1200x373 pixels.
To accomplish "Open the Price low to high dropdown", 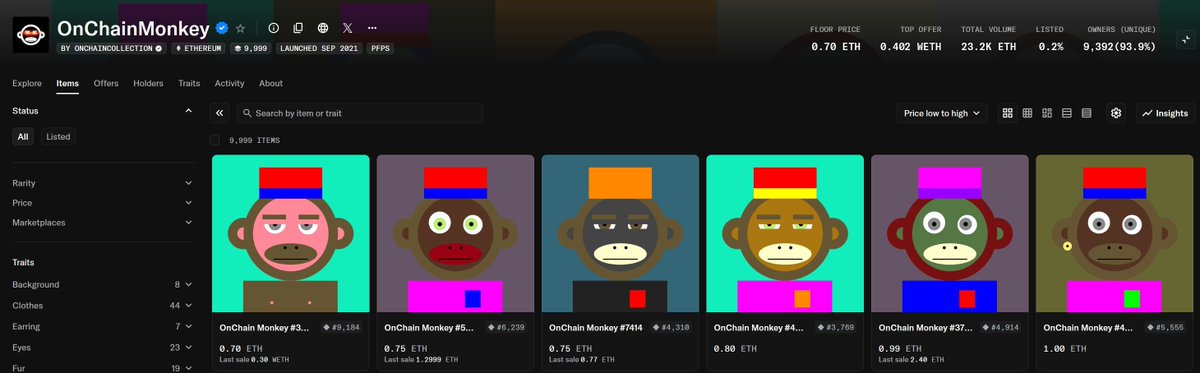I will point(942,113).
